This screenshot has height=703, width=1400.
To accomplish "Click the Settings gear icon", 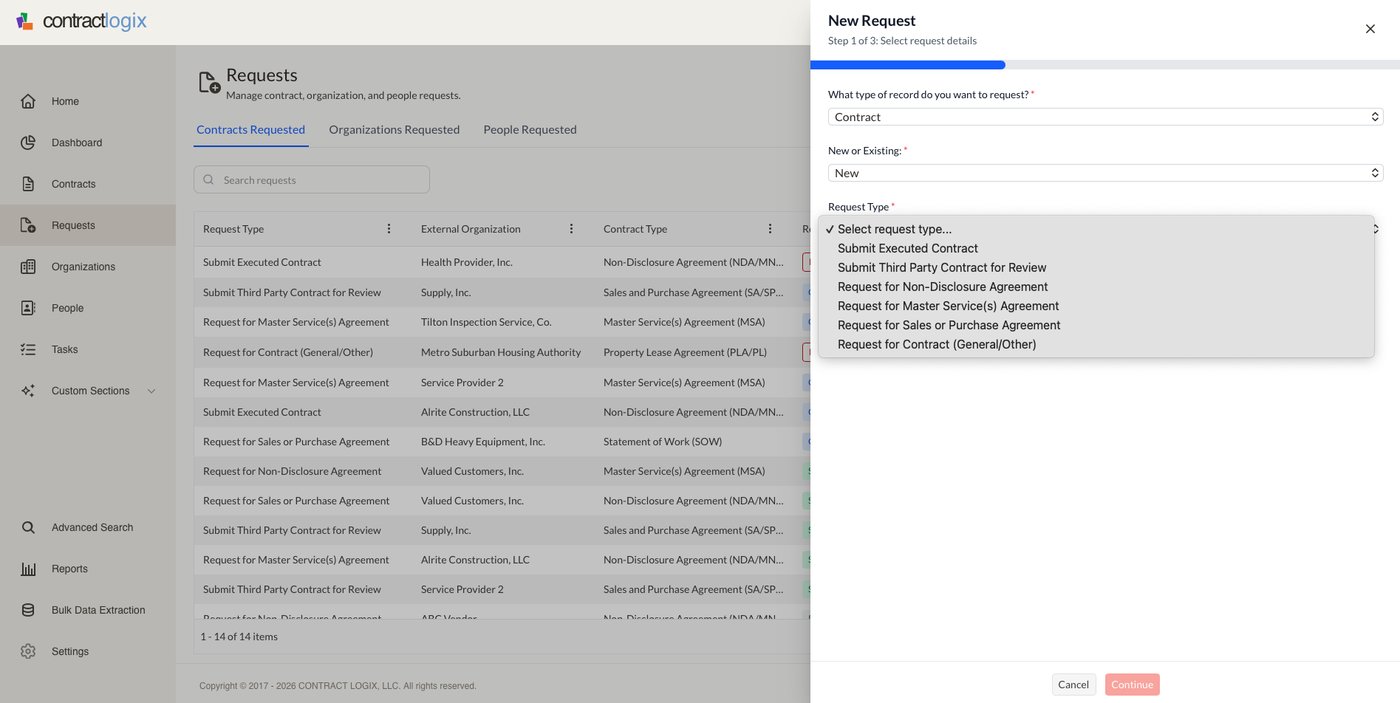I will coord(28,651).
